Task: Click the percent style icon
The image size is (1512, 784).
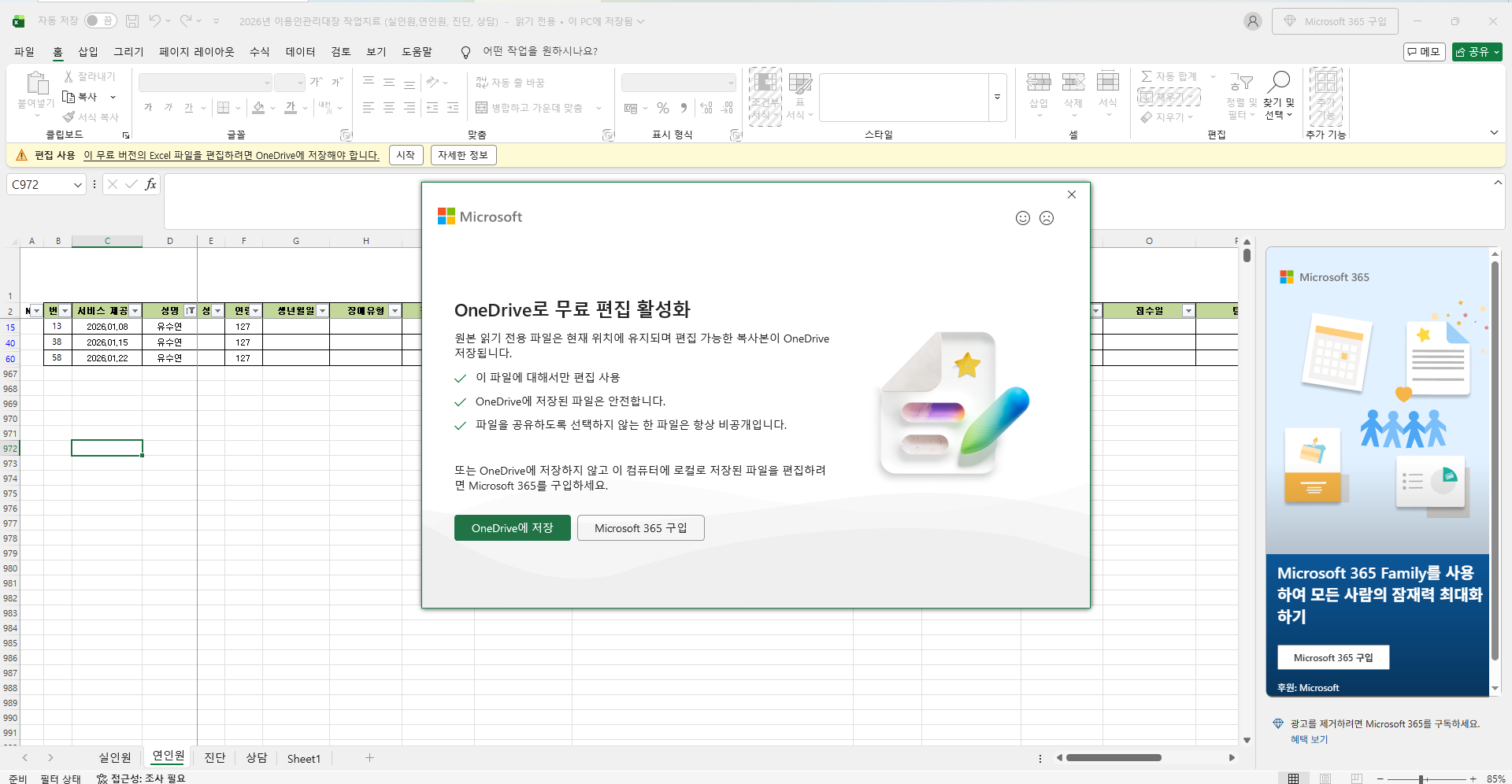Action: 663,108
